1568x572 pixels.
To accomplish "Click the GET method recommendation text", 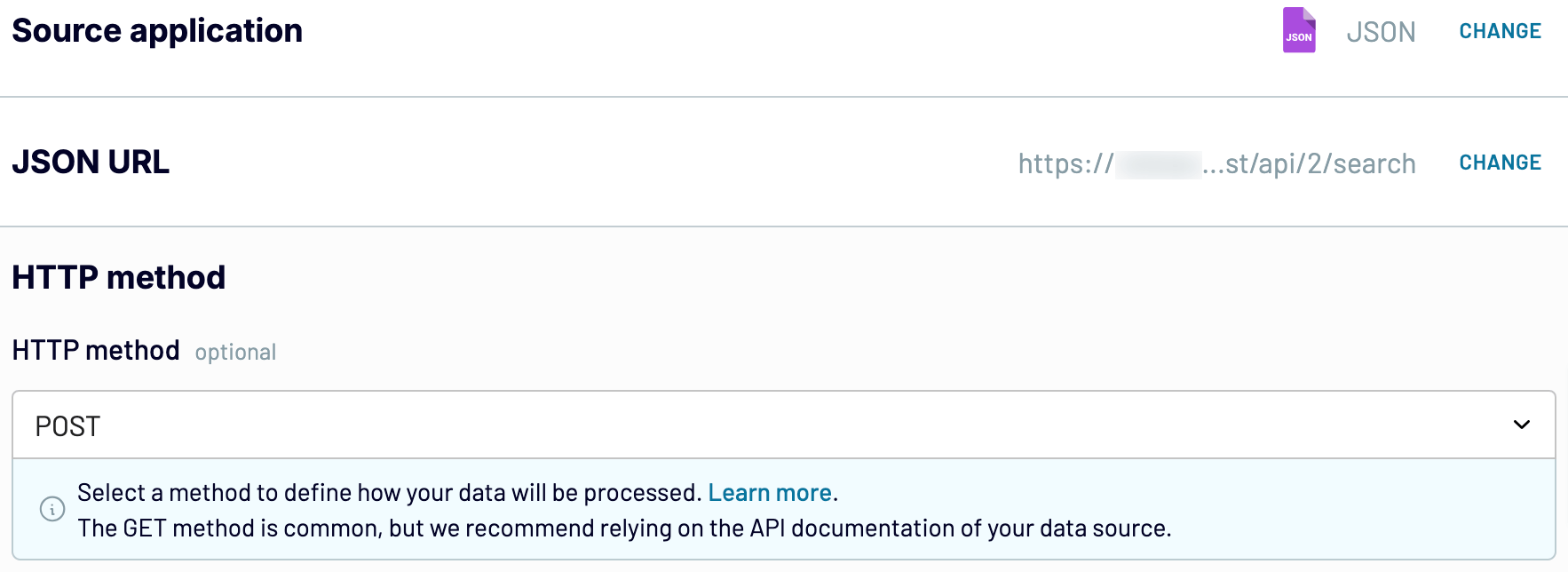I will [x=624, y=528].
